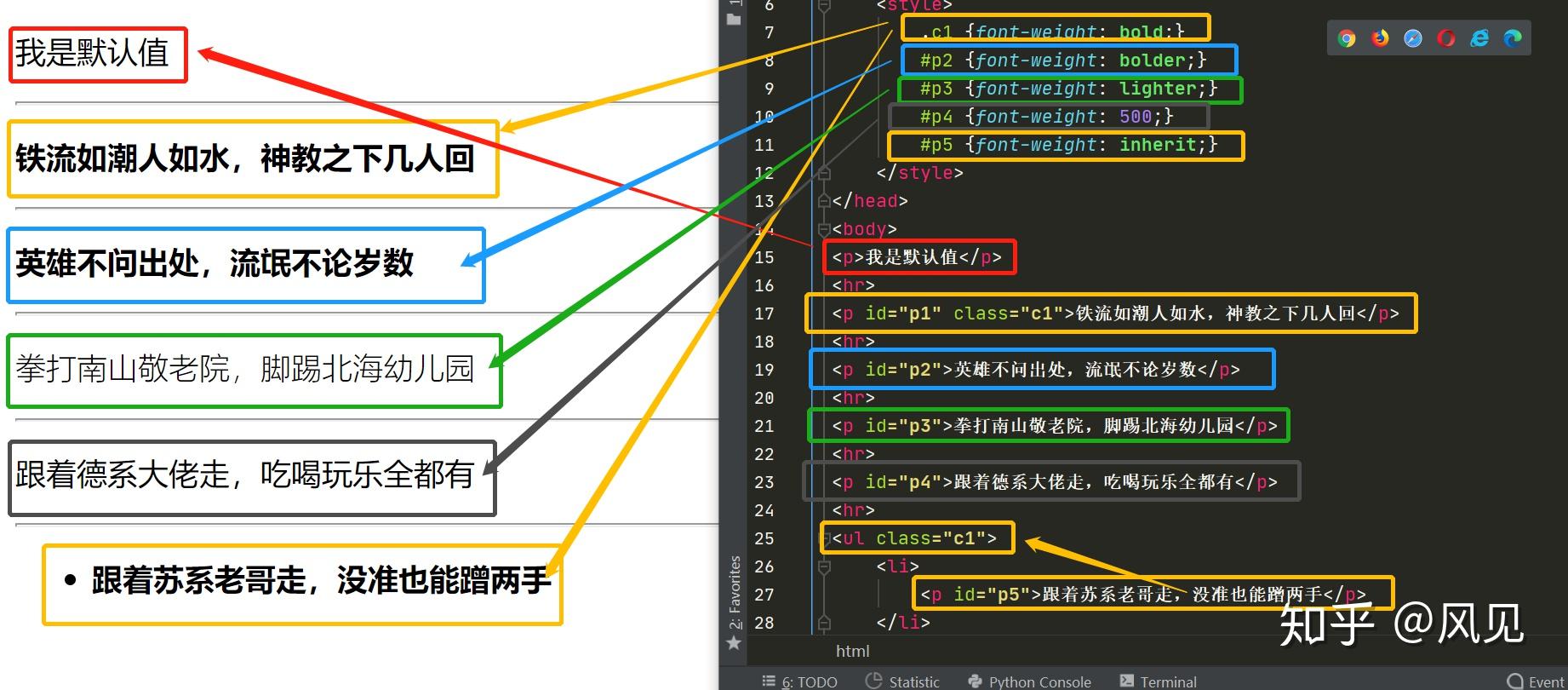Click the p id="p5" code line
1568x690 pixels.
pyautogui.click(x=1143, y=595)
